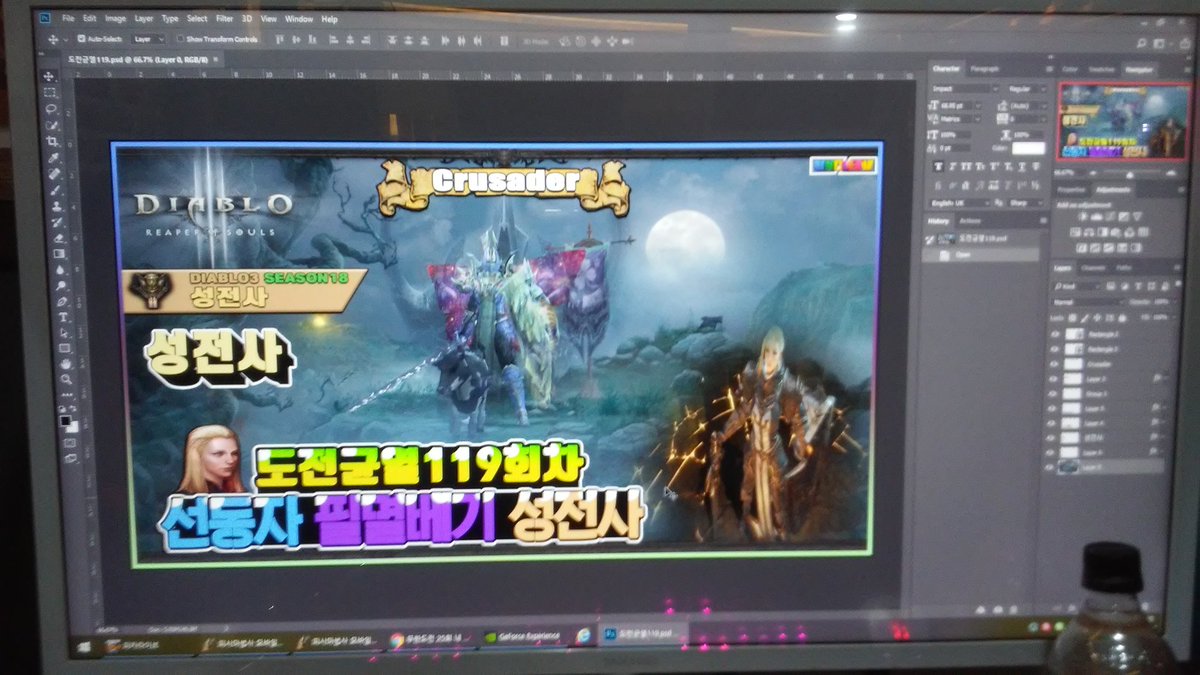Click the text Color swatch in Character panel

point(1028,148)
